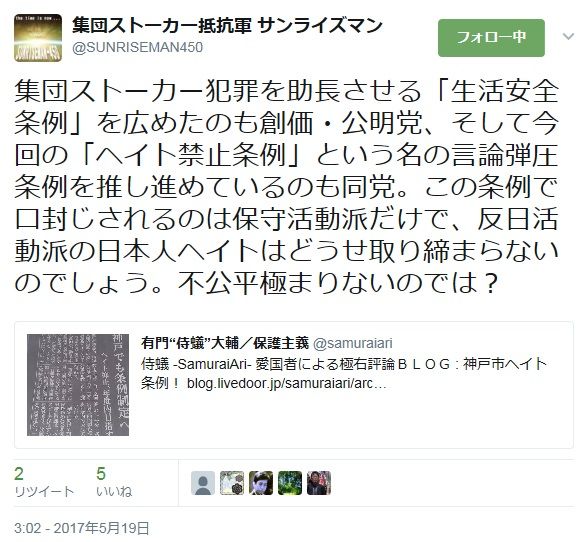
Task: Open fourth liker's green foliage avatar
Action: point(290,483)
